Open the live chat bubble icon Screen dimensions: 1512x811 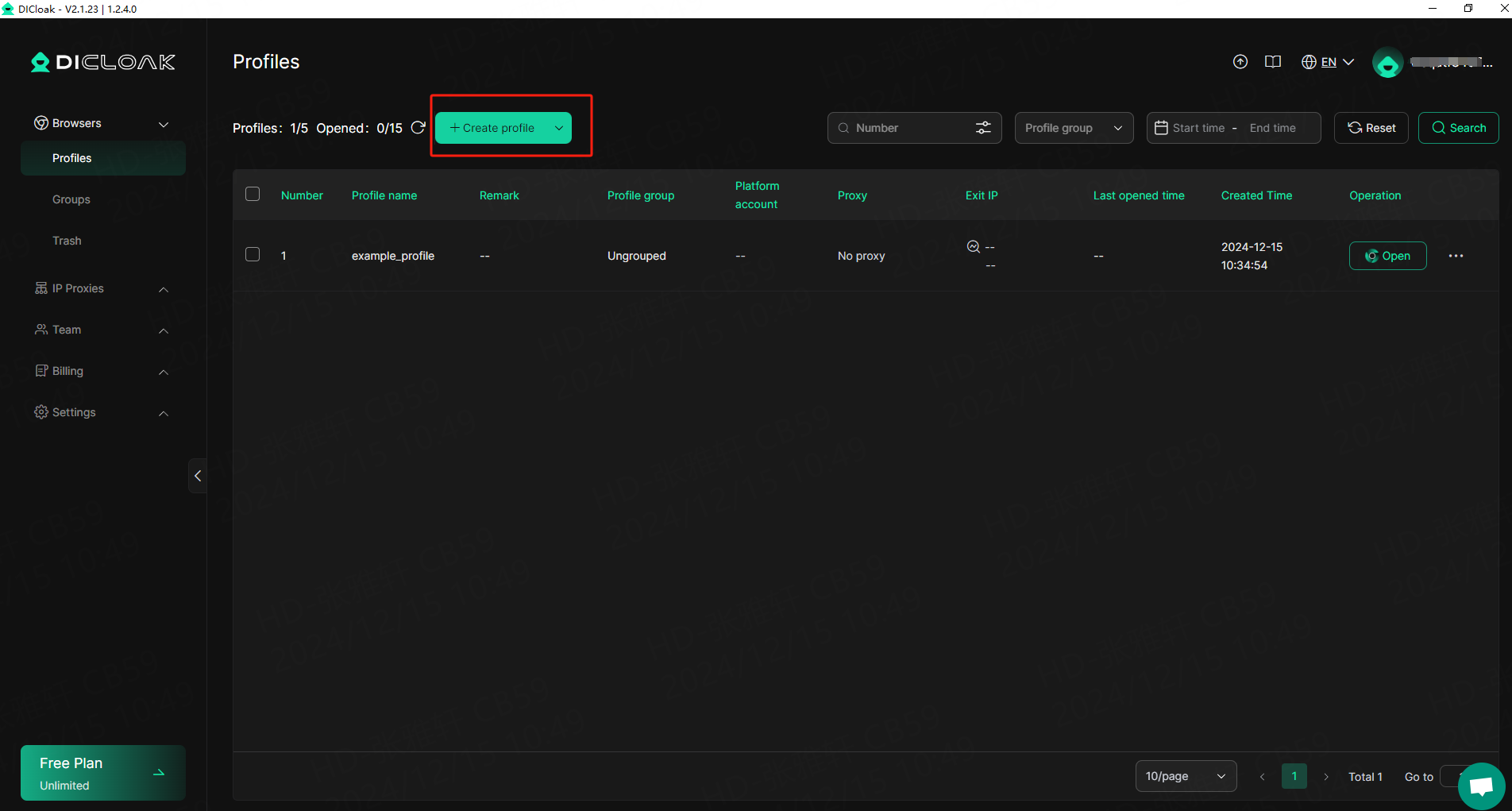tap(1481, 786)
